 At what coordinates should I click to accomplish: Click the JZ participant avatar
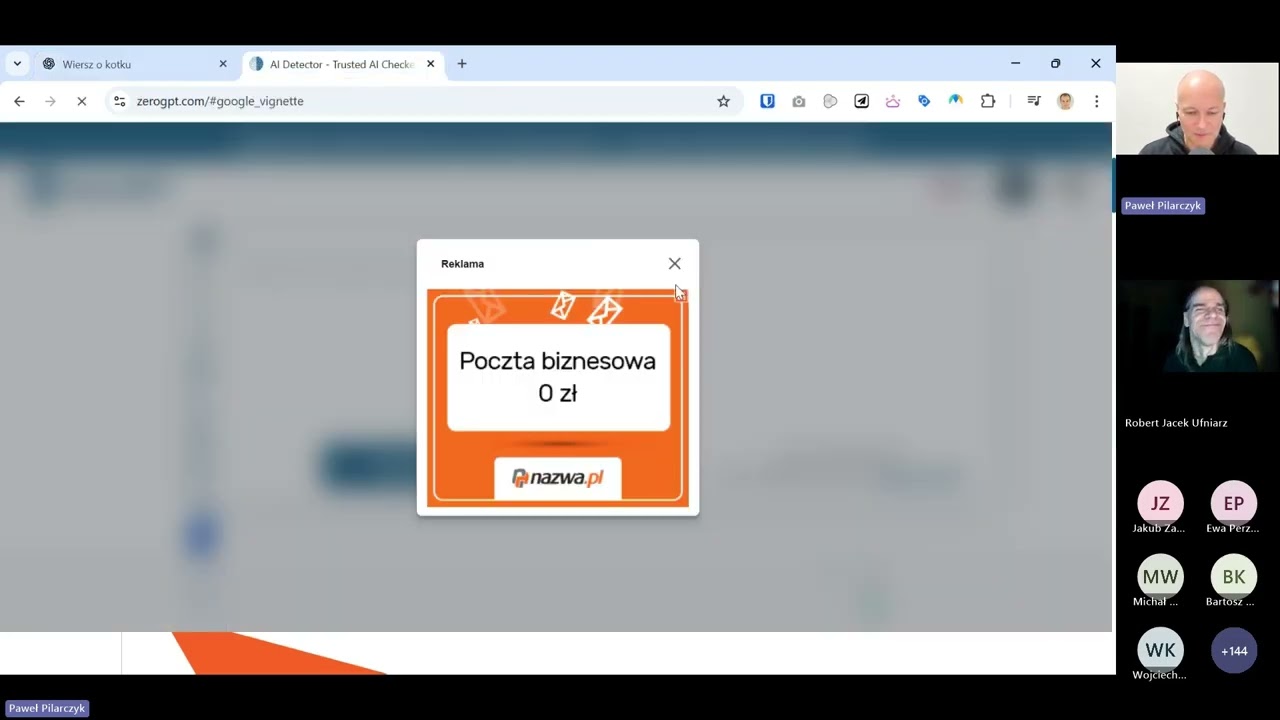coord(1160,503)
